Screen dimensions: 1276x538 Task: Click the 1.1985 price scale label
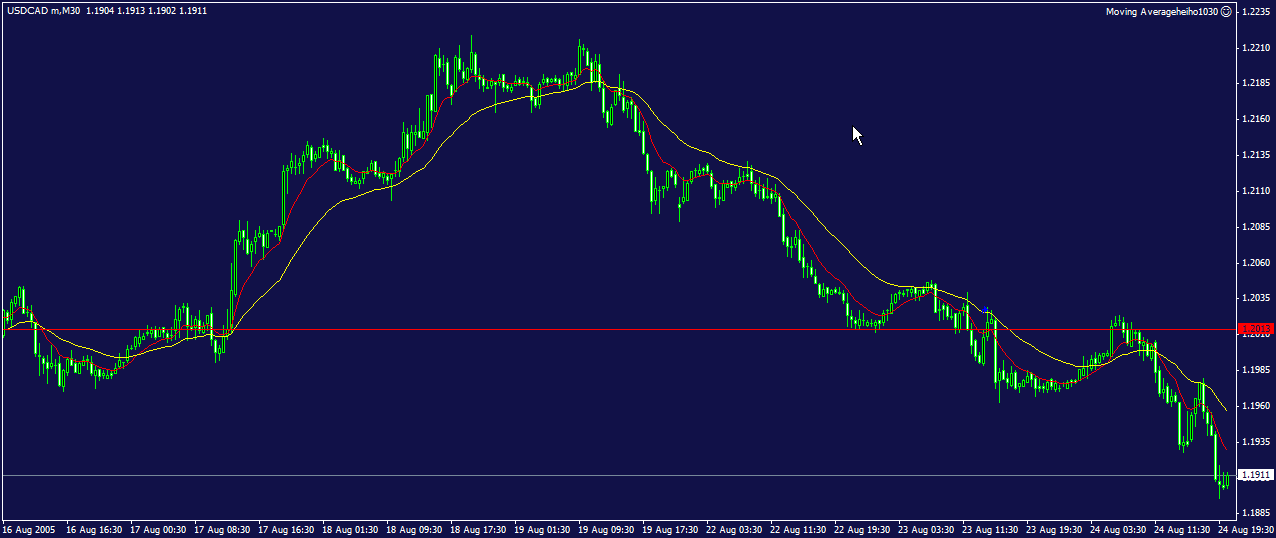pyautogui.click(x=1255, y=370)
